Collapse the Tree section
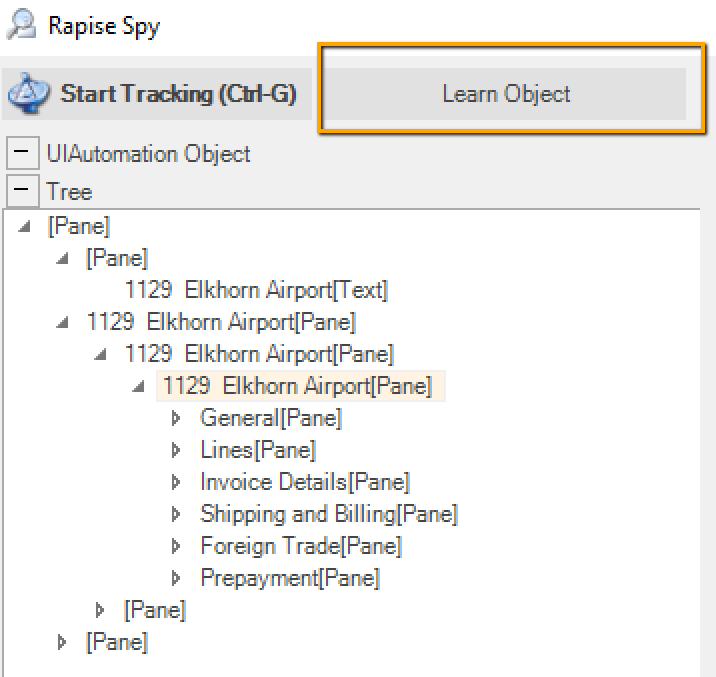Viewport: 716px width, 677px height. coord(21,191)
